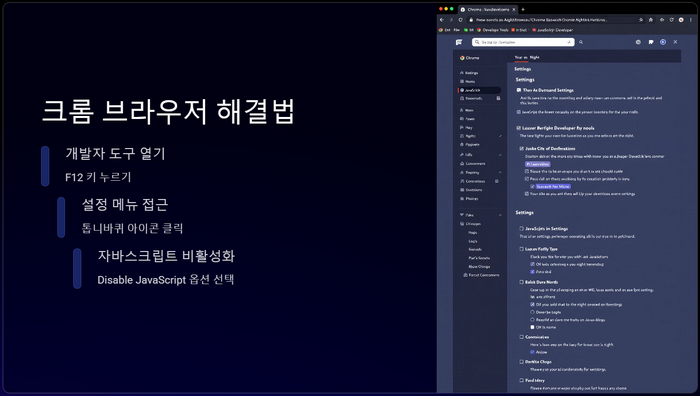This screenshot has width=700, height=396.
Task: Click the highlighted purple option label
Action: point(553,187)
